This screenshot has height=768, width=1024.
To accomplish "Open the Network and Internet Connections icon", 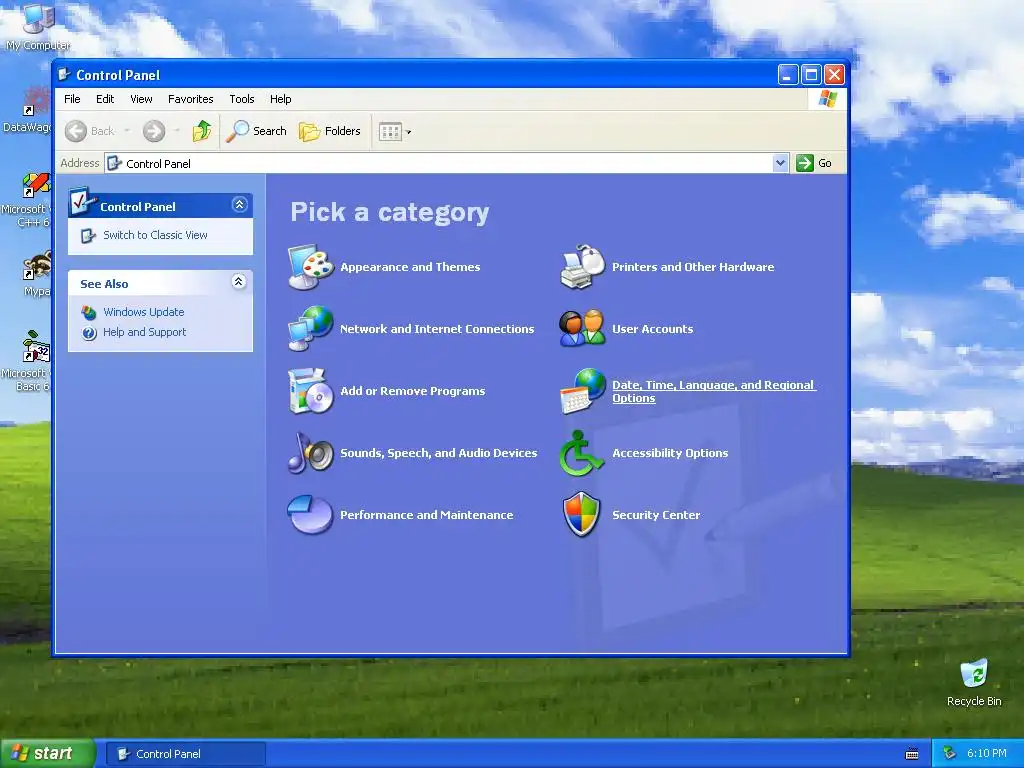I will point(311,328).
